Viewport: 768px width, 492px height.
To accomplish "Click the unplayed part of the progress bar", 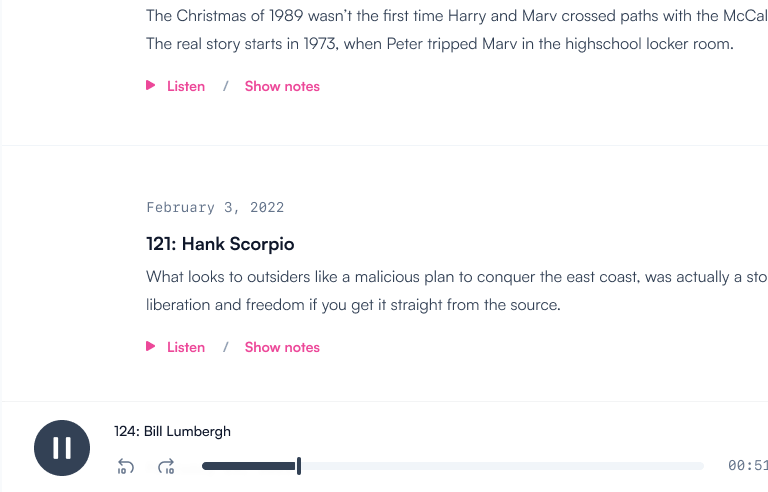I will pyautogui.click(x=500, y=466).
